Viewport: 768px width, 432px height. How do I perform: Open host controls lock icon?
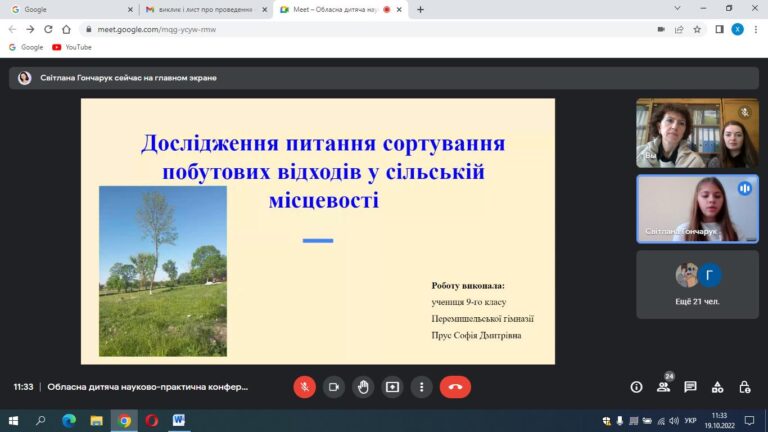(x=744, y=387)
